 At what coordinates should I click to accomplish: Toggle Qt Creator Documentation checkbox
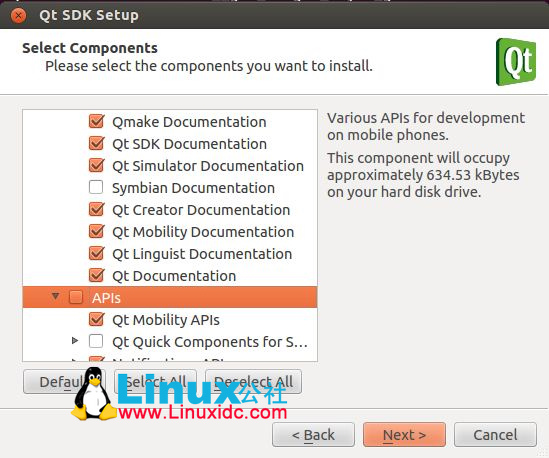pos(96,209)
